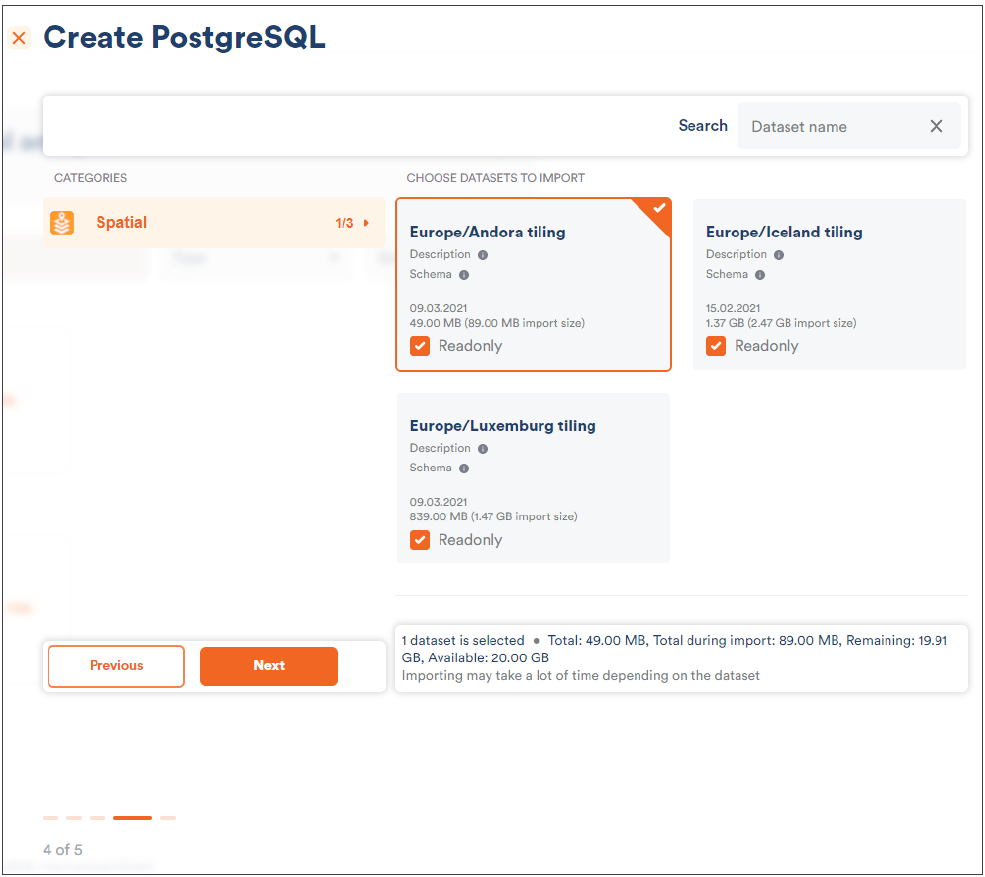Click the Previous button
This screenshot has width=985, height=877.
tap(116, 666)
